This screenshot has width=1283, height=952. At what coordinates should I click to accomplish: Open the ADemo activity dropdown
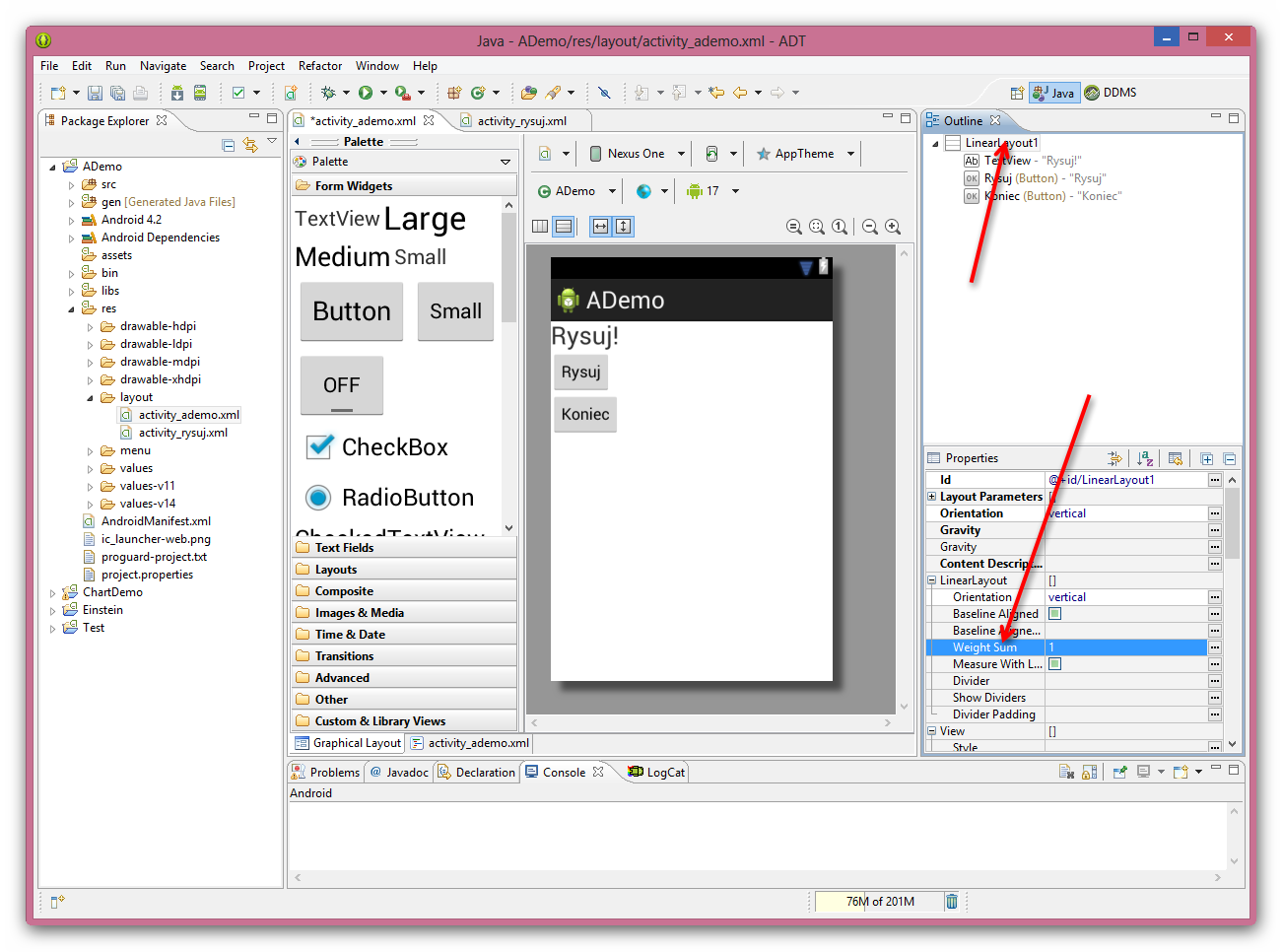point(576,191)
